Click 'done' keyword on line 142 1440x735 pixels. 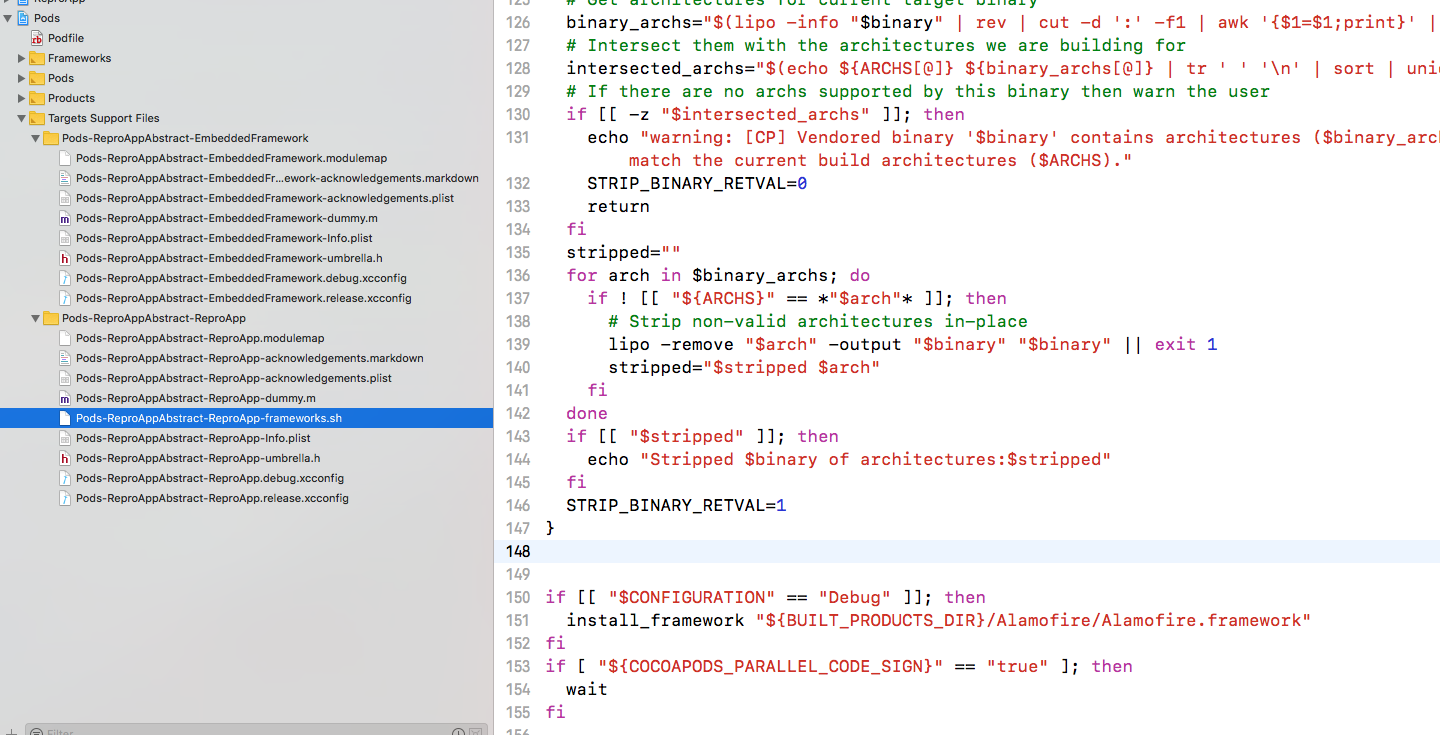click(586, 413)
